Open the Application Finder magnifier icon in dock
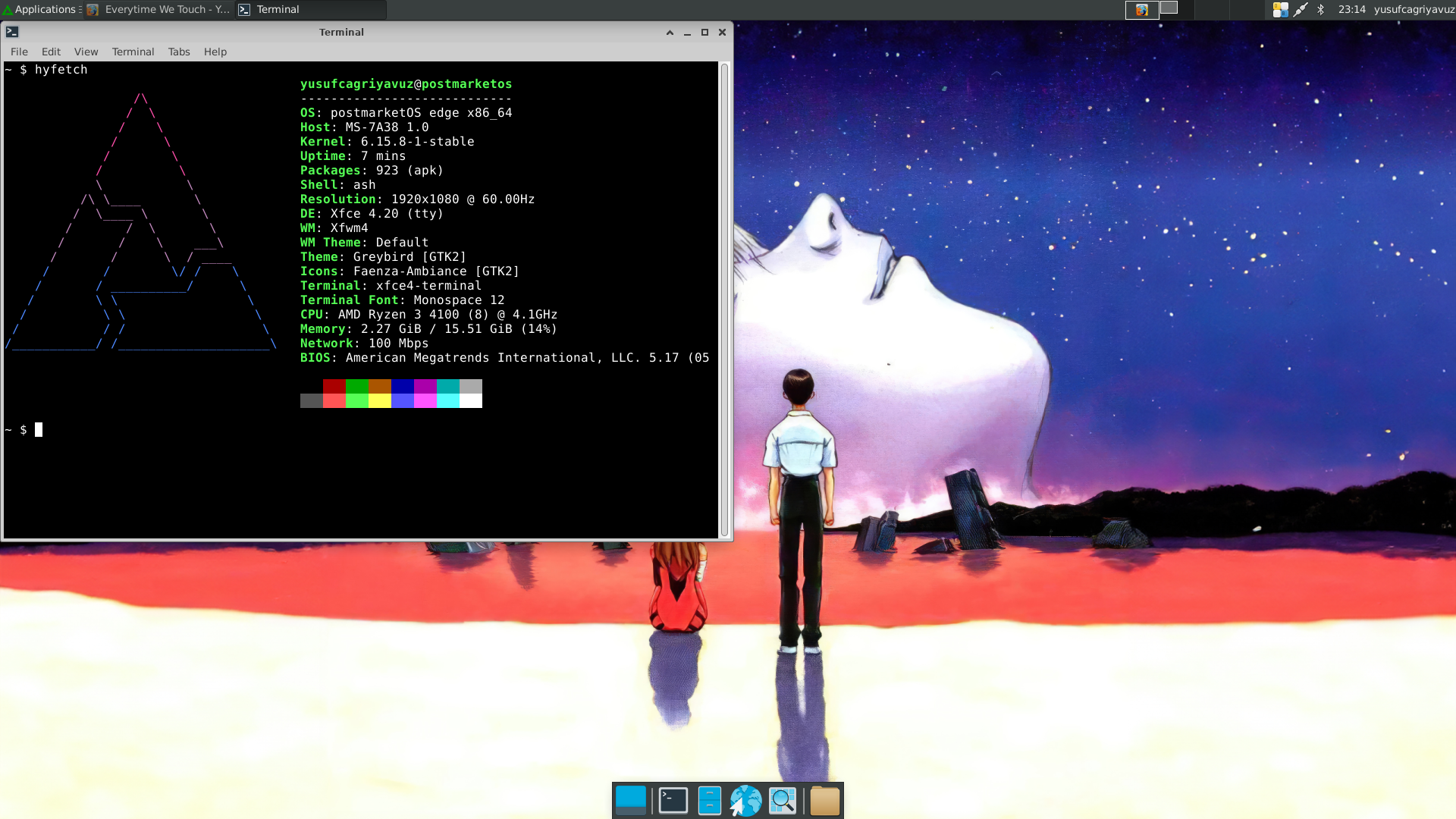 (783, 801)
